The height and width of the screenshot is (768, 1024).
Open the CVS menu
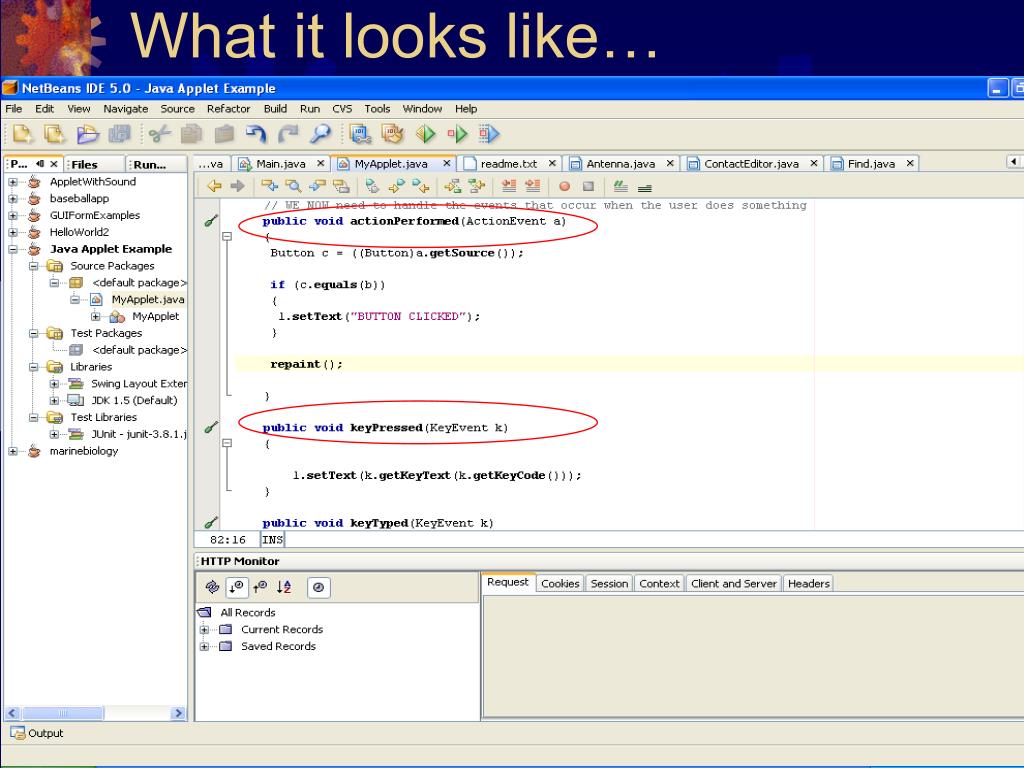(x=342, y=108)
